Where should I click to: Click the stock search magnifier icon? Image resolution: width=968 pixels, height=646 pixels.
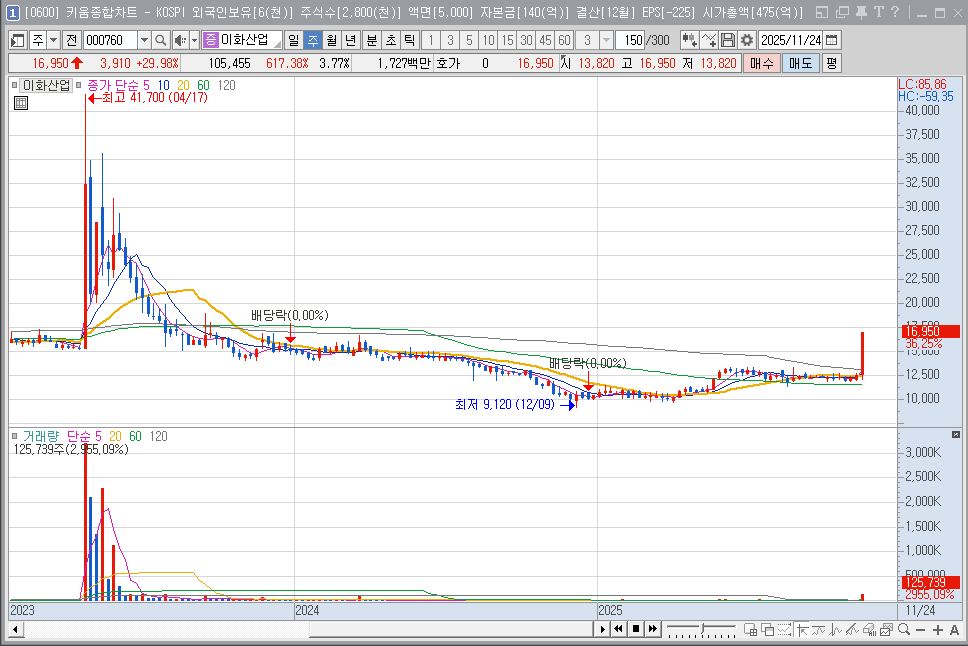(161, 40)
